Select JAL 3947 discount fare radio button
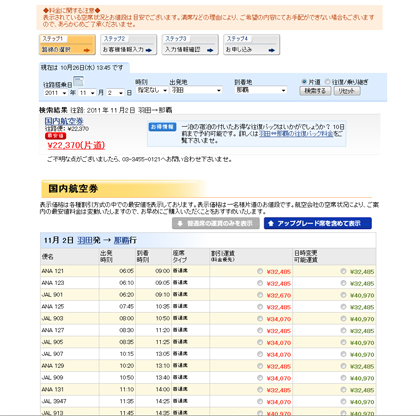 tap(260, 401)
